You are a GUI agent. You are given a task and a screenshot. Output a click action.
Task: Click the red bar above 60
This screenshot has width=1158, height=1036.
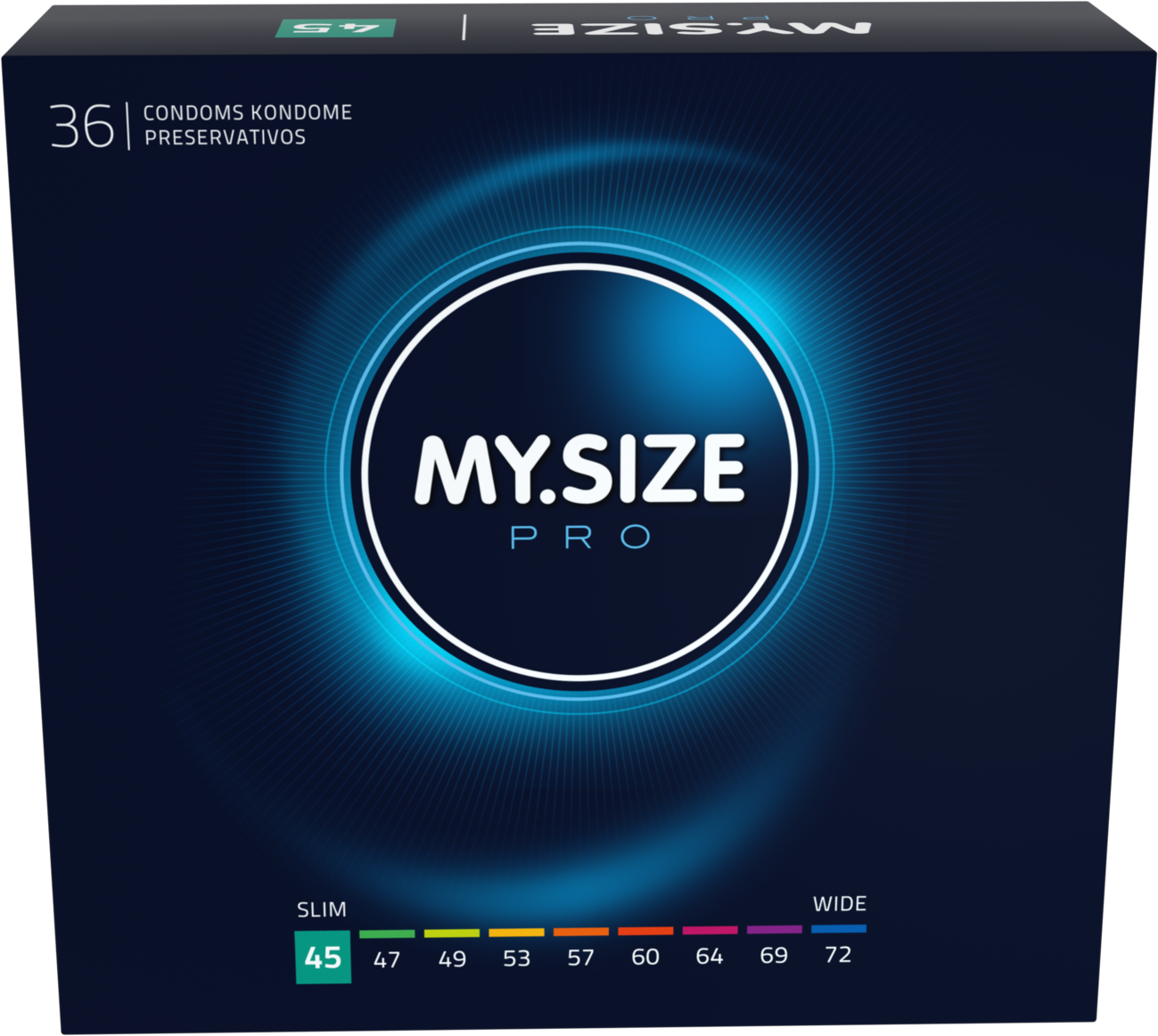pyautogui.click(x=645, y=931)
